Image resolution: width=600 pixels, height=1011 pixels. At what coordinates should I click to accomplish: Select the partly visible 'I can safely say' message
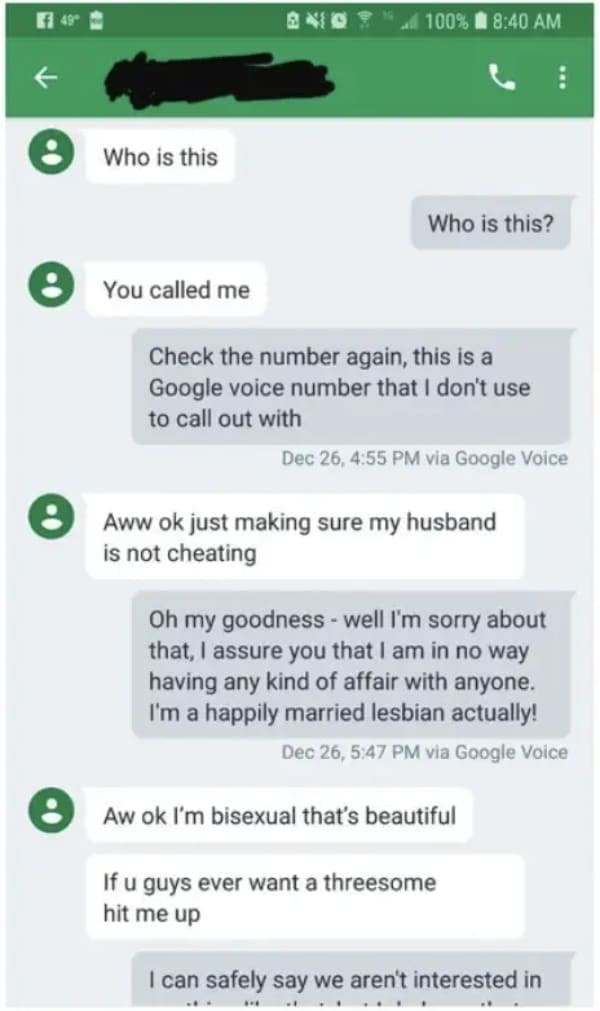click(352, 979)
